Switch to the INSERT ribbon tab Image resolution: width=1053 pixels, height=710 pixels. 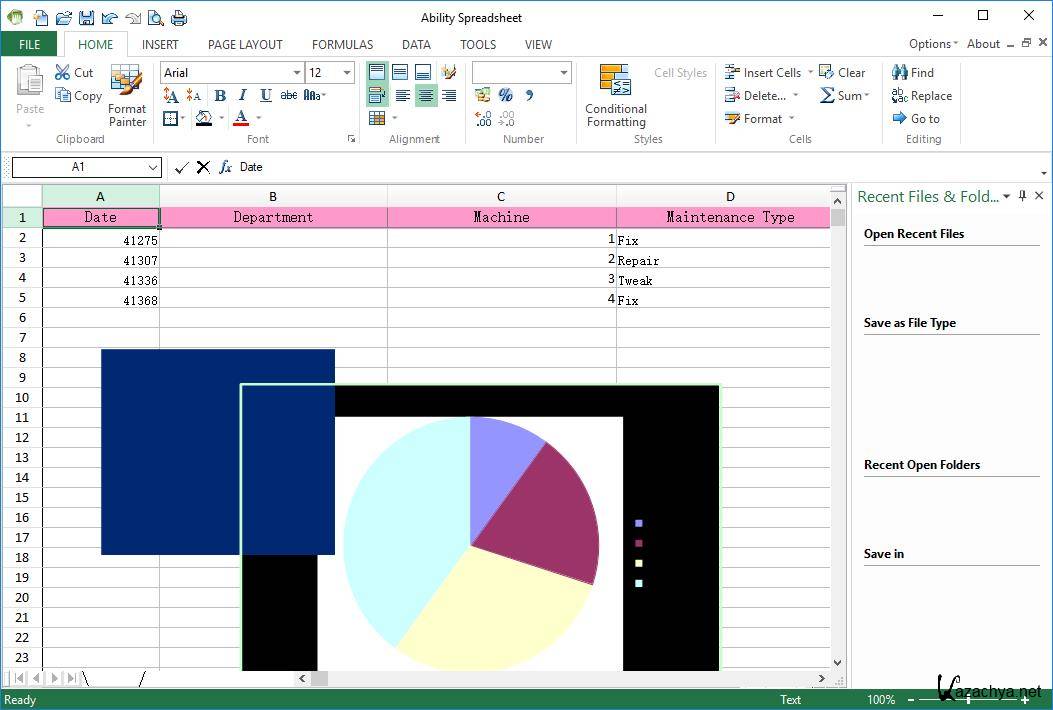160,44
